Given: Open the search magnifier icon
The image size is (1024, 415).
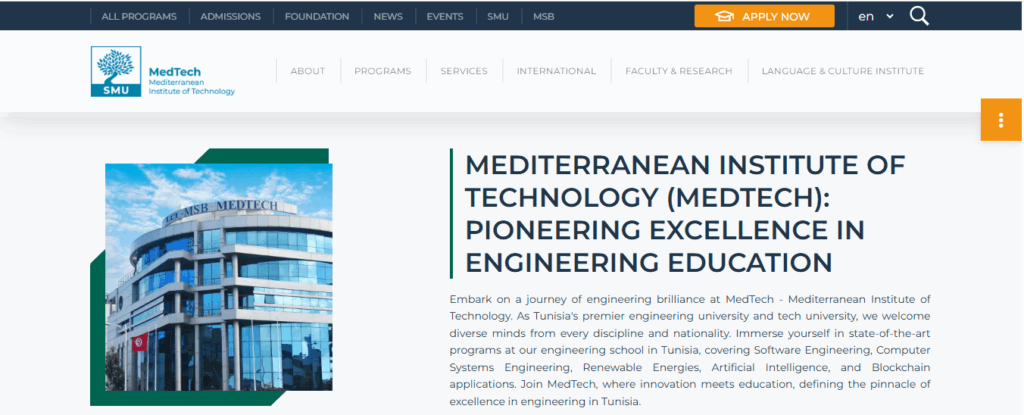Looking at the screenshot, I should [919, 16].
